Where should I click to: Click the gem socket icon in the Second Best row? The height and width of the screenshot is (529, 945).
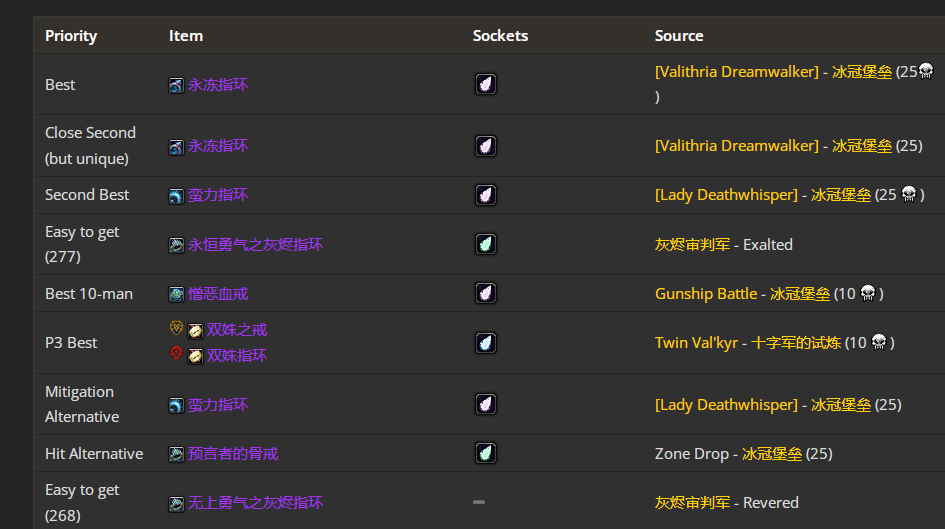pyautogui.click(x=485, y=194)
